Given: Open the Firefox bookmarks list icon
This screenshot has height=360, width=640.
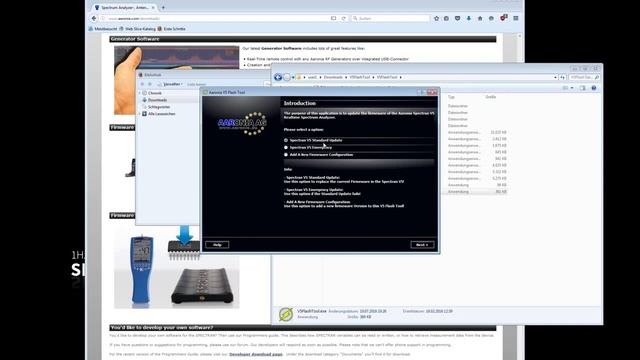Looking at the screenshot, I should pos(447,18).
